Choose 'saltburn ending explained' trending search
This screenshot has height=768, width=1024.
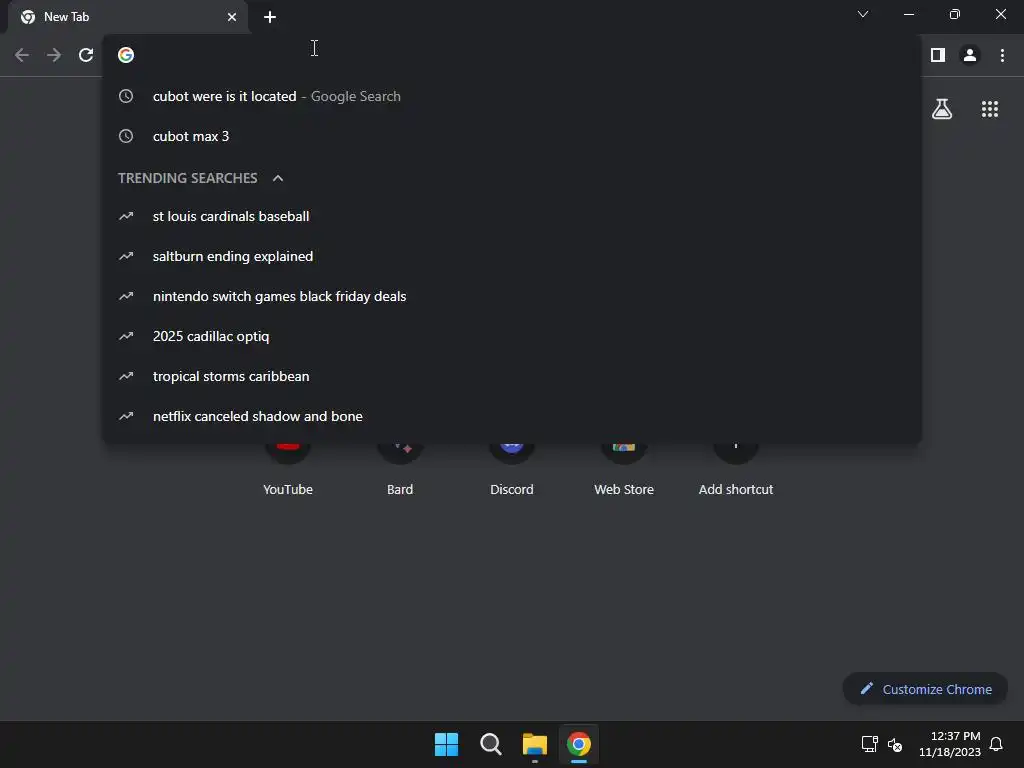(511, 256)
